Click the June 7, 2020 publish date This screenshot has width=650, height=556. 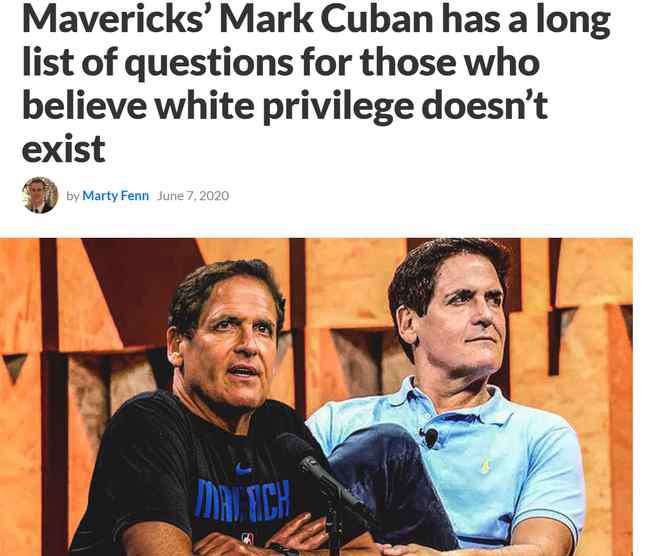pyautogui.click(x=193, y=195)
